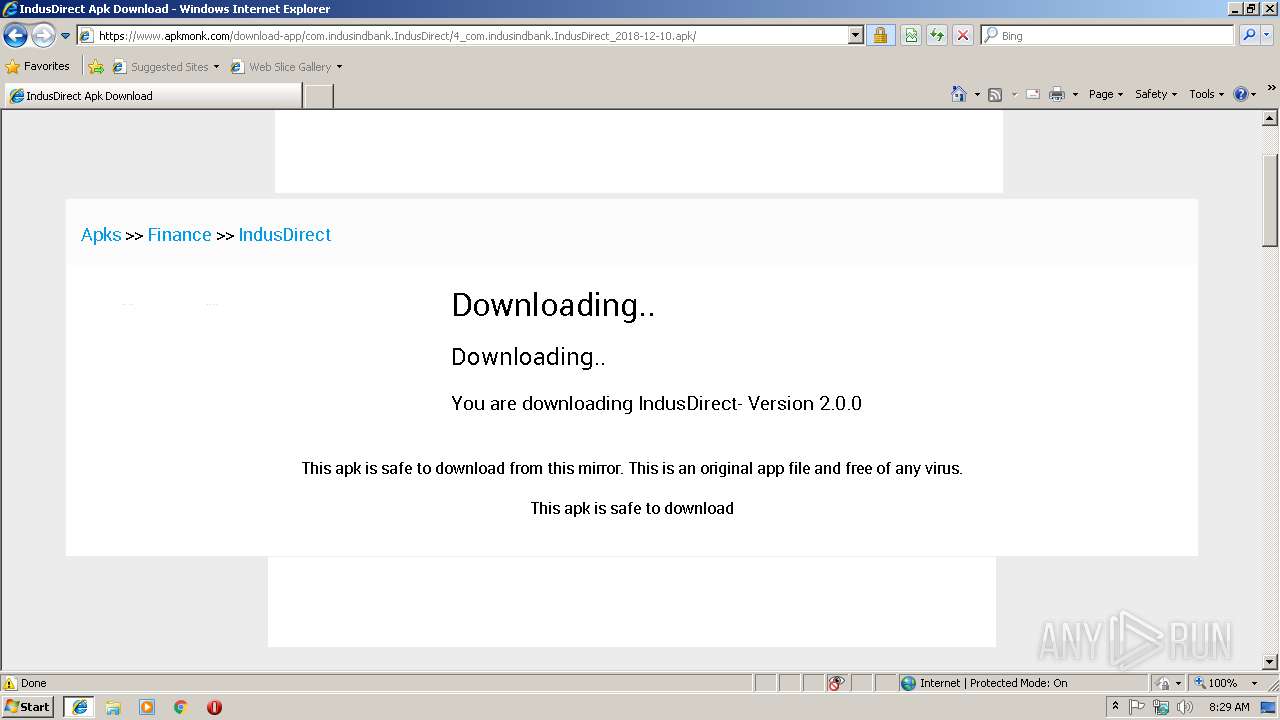Open the Help question mark menu

click(x=1245, y=94)
